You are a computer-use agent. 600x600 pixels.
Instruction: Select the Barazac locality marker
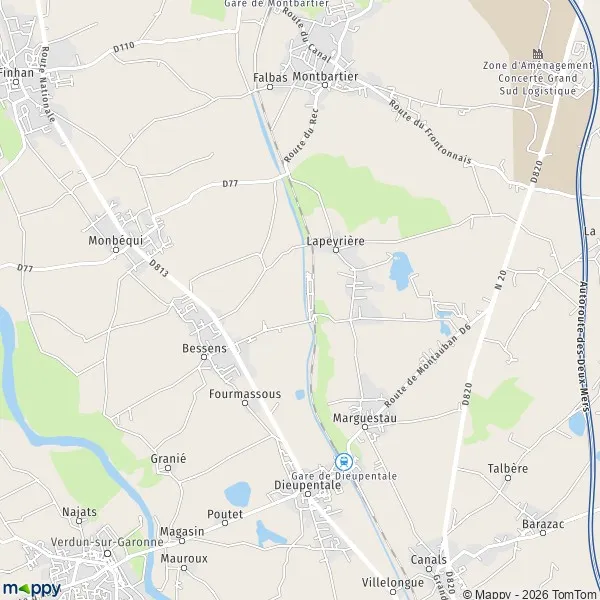point(543,533)
